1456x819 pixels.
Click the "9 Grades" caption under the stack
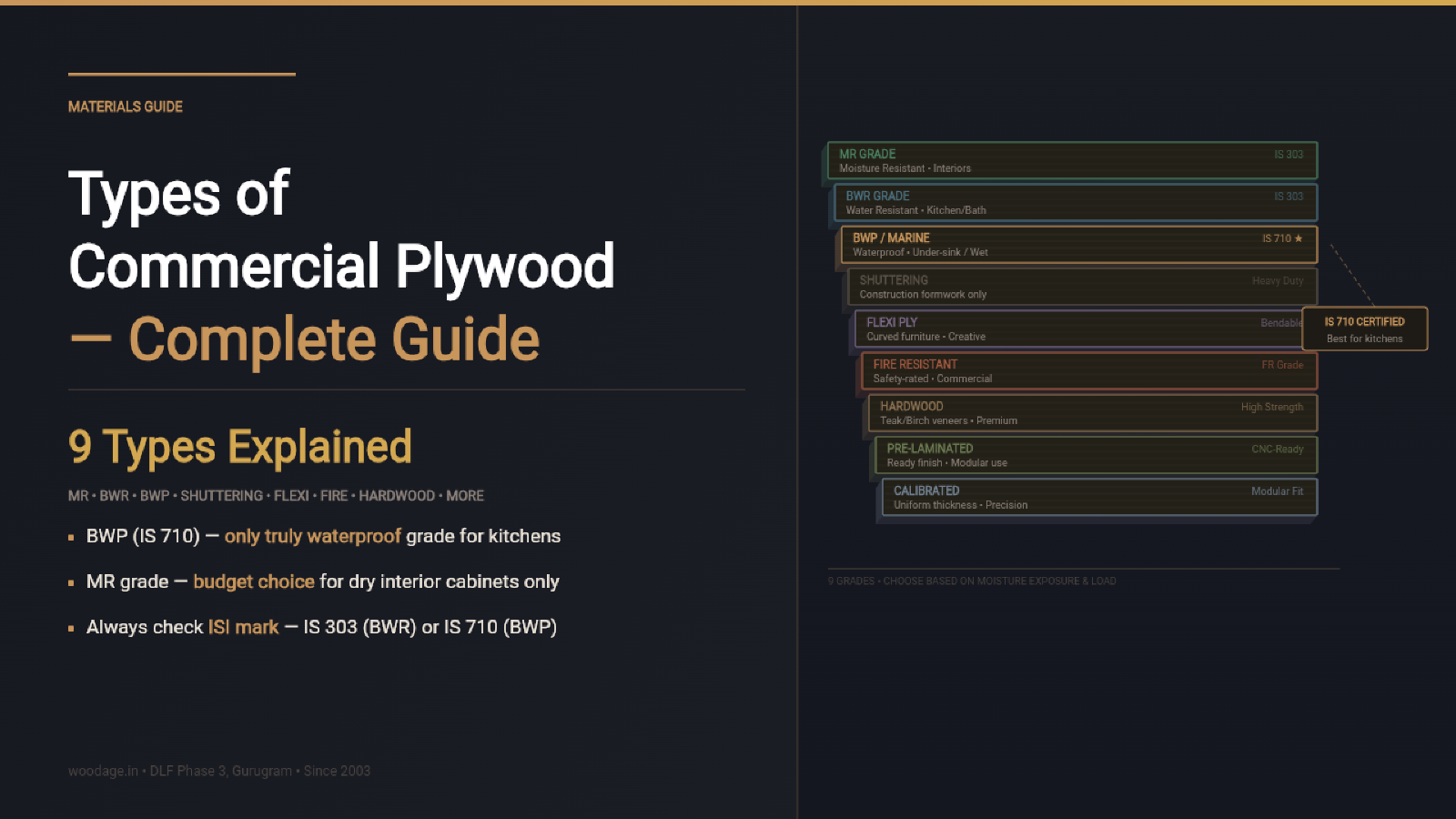pos(971,581)
